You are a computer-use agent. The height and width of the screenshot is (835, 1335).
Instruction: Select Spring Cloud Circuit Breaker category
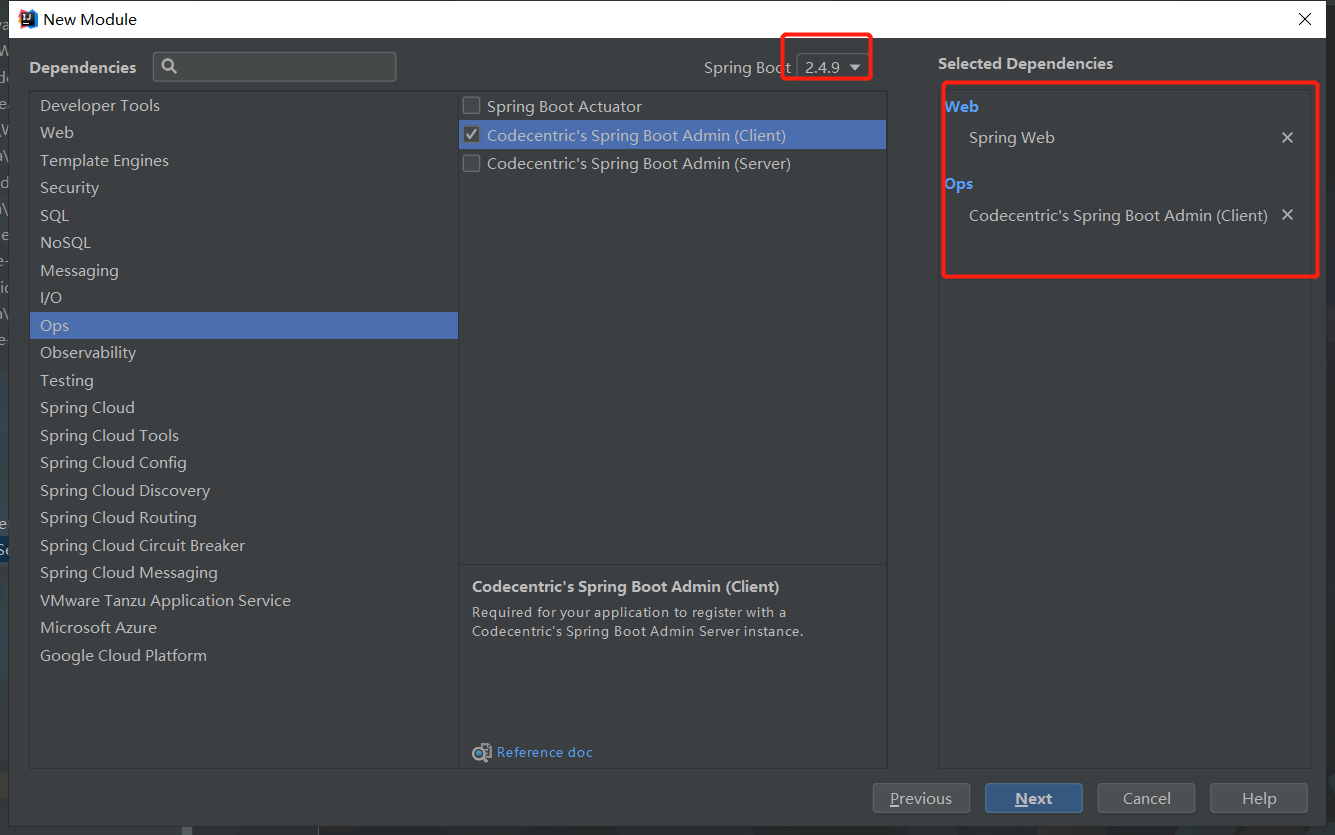(244, 545)
